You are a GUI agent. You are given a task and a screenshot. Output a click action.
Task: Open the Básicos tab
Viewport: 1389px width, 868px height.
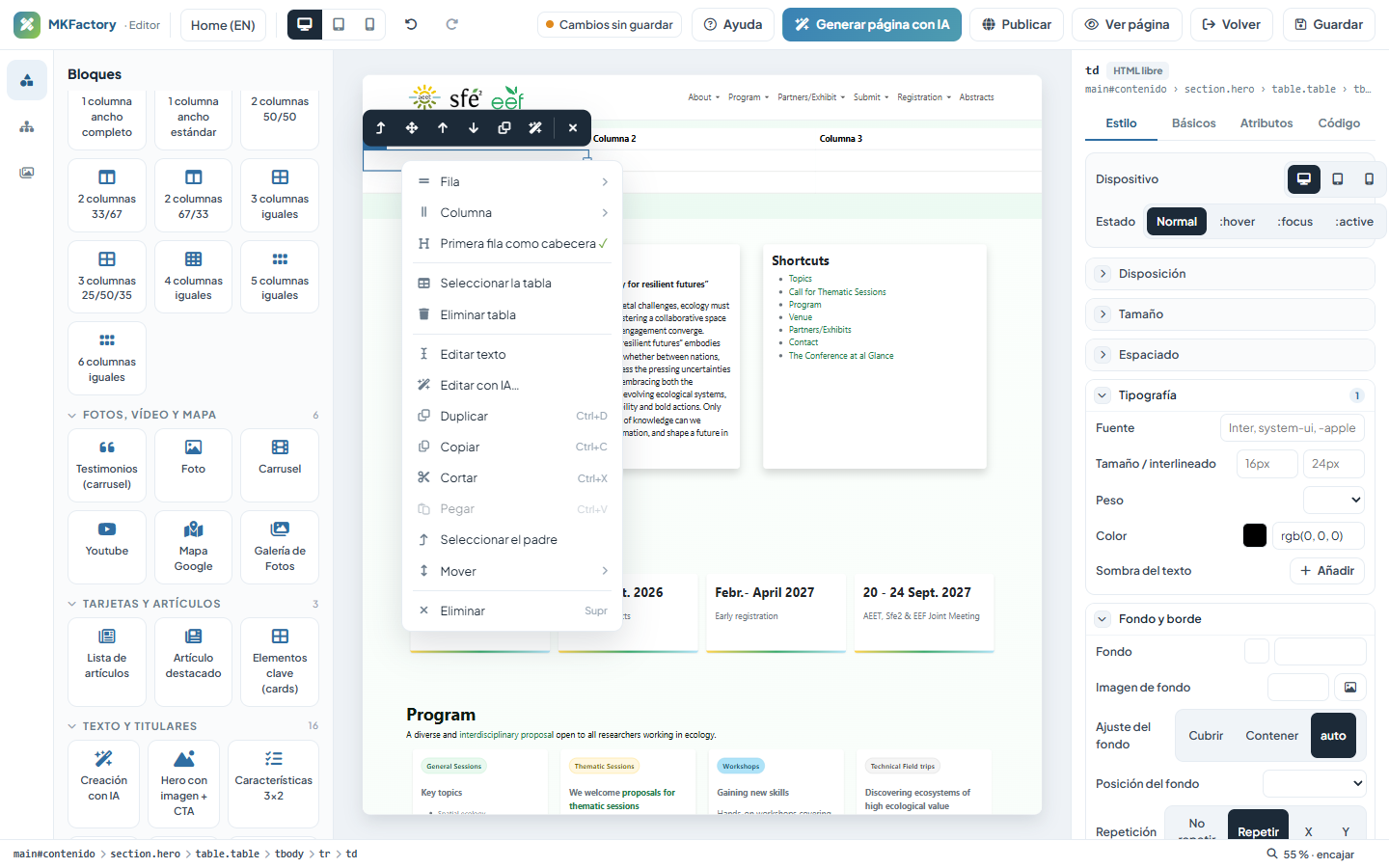[1194, 123]
